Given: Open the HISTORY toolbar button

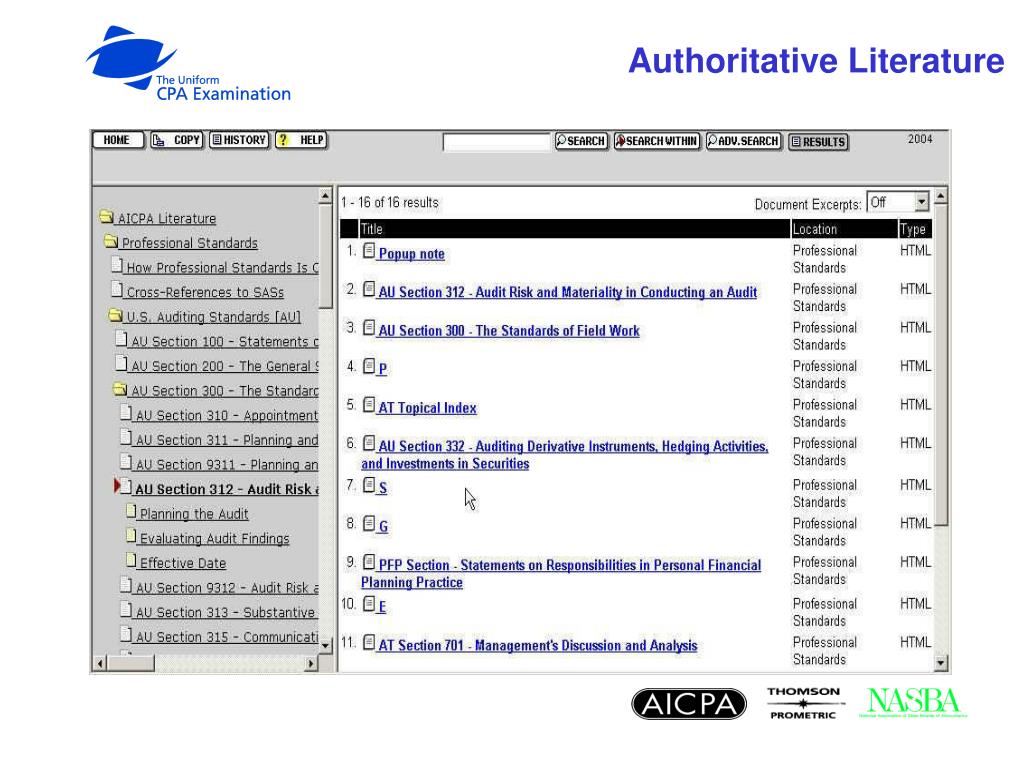Looking at the screenshot, I should point(239,140).
